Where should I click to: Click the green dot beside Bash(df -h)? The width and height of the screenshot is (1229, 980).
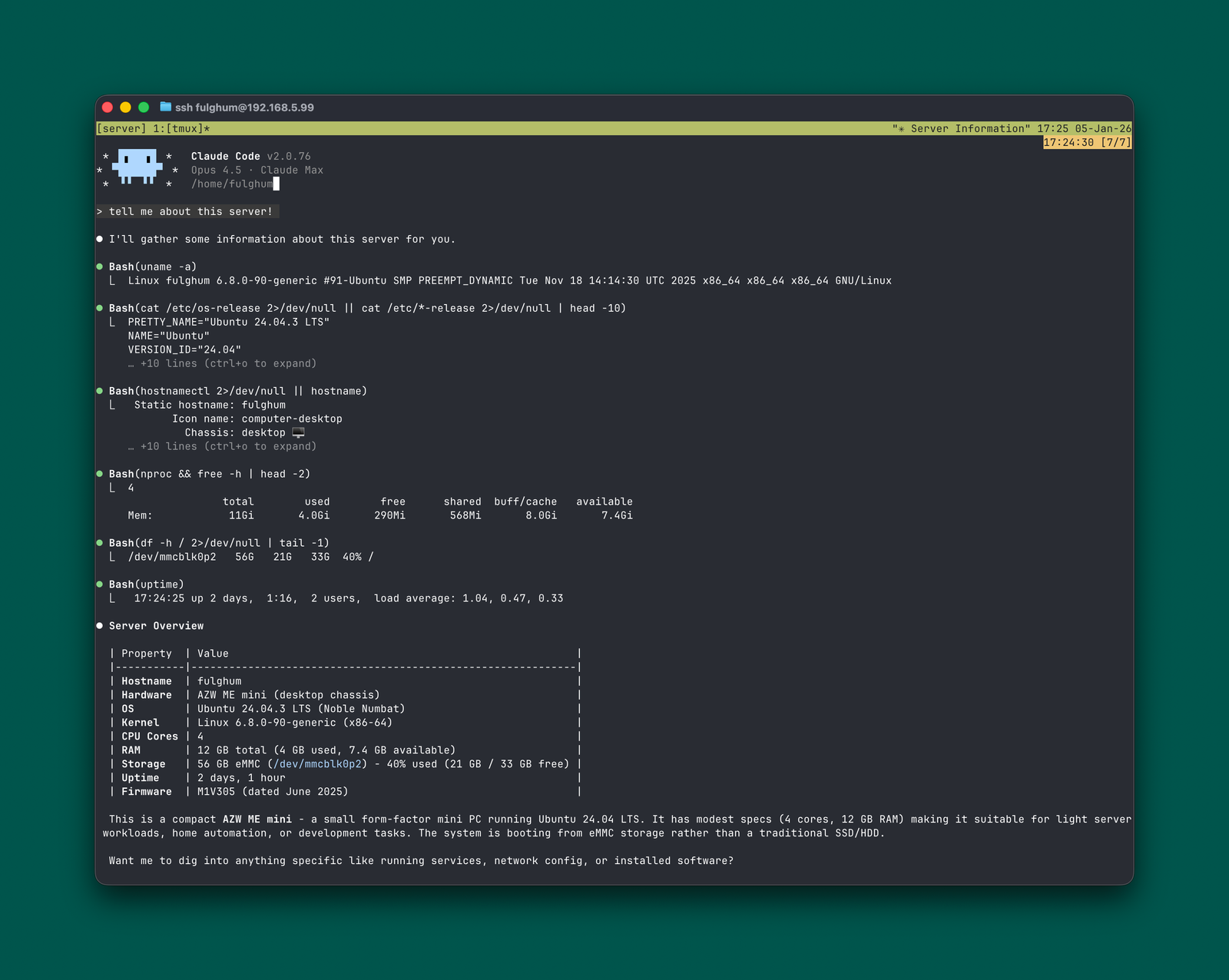[x=101, y=541]
